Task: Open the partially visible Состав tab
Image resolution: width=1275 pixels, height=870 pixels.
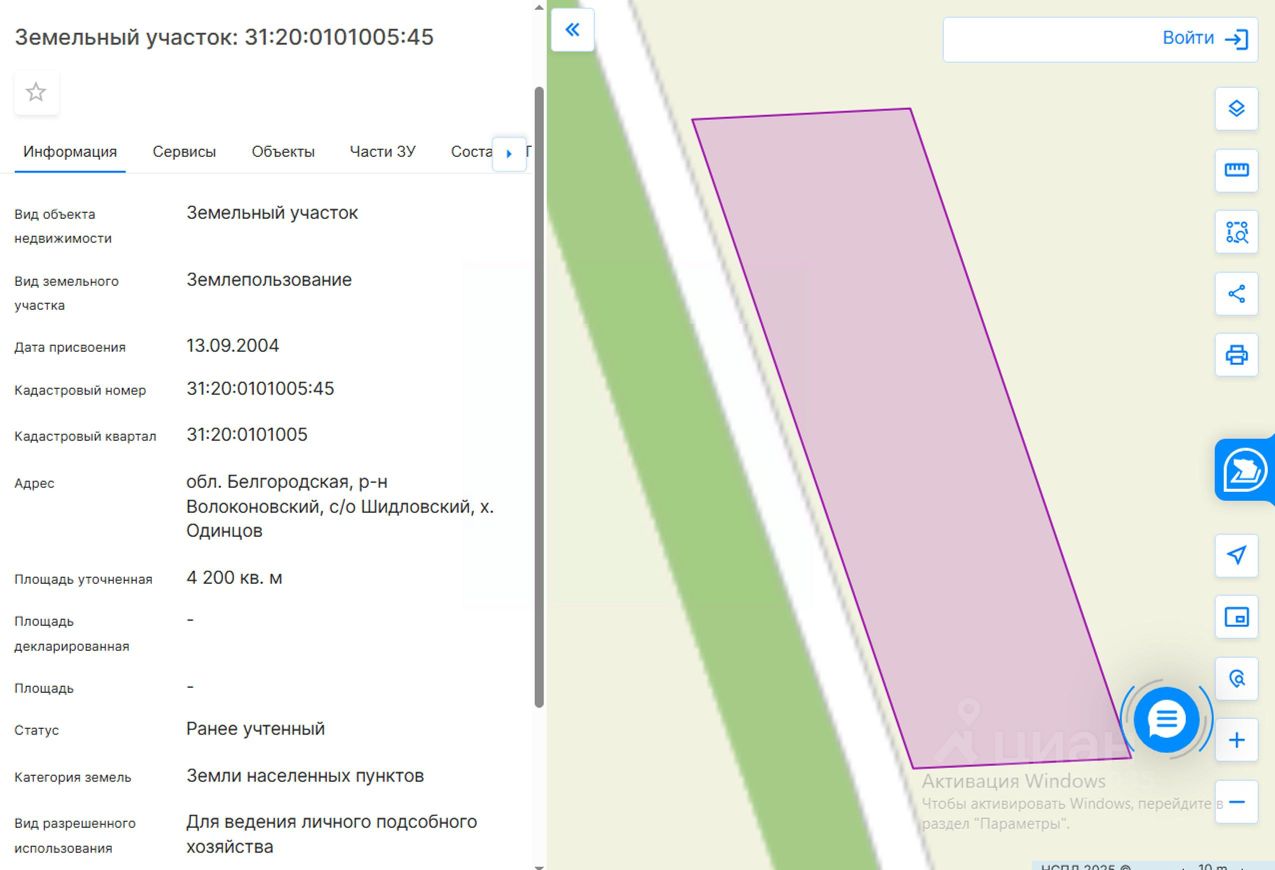Action: click(471, 152)
